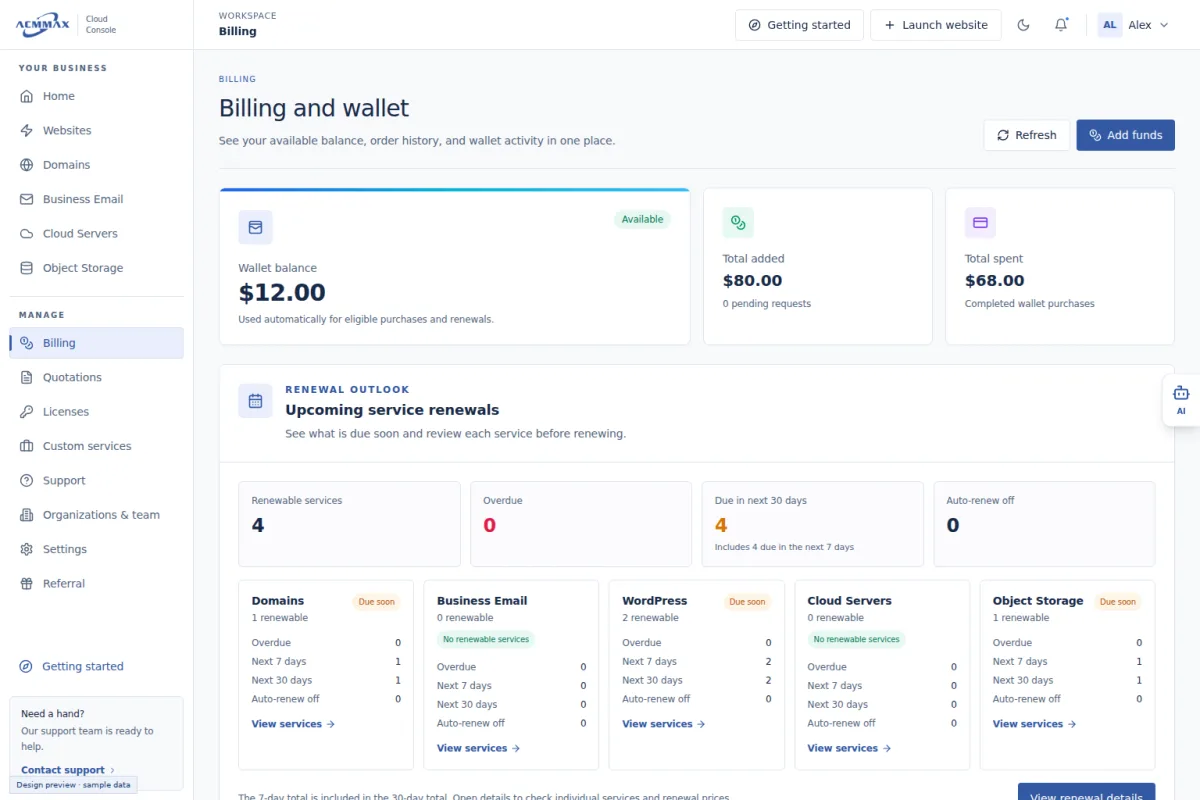
Task: Click the $68.00 total spent amount
Action: click(x=994, y=281)
